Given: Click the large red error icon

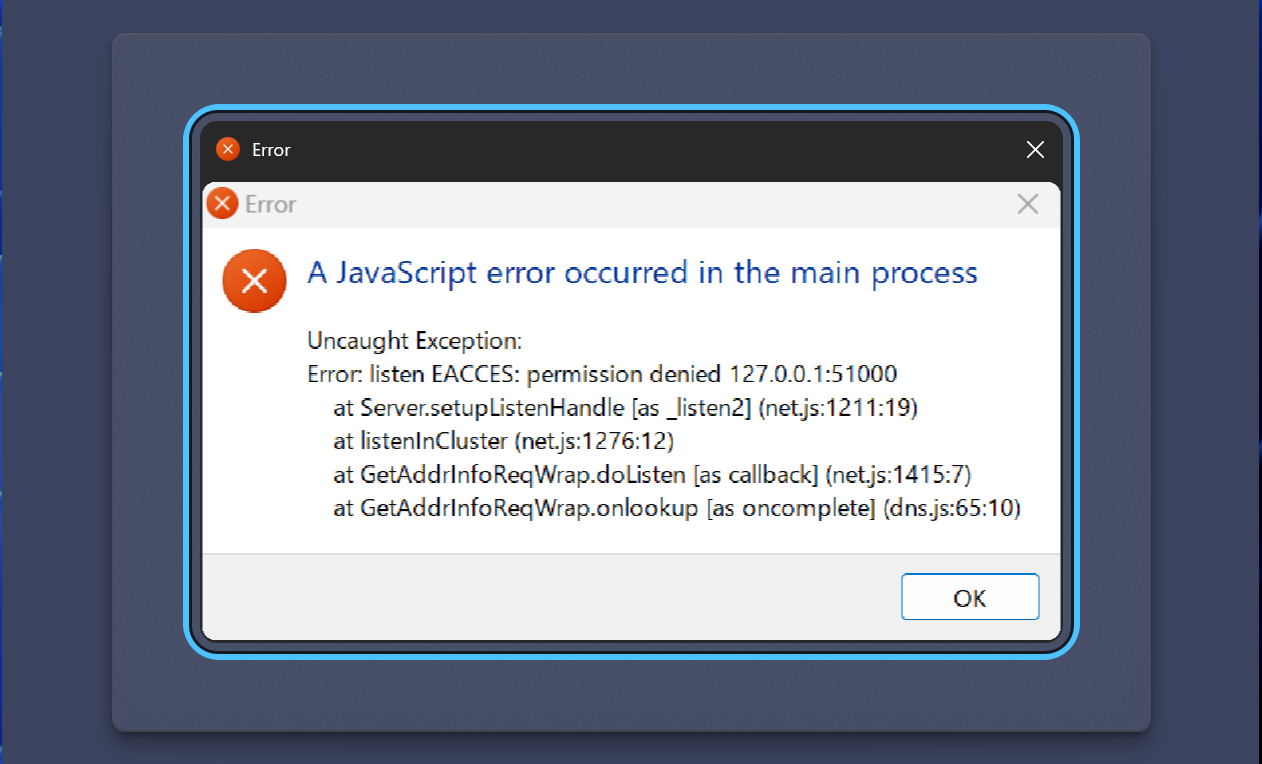Looking at the screenshot, I should [254, 281].
